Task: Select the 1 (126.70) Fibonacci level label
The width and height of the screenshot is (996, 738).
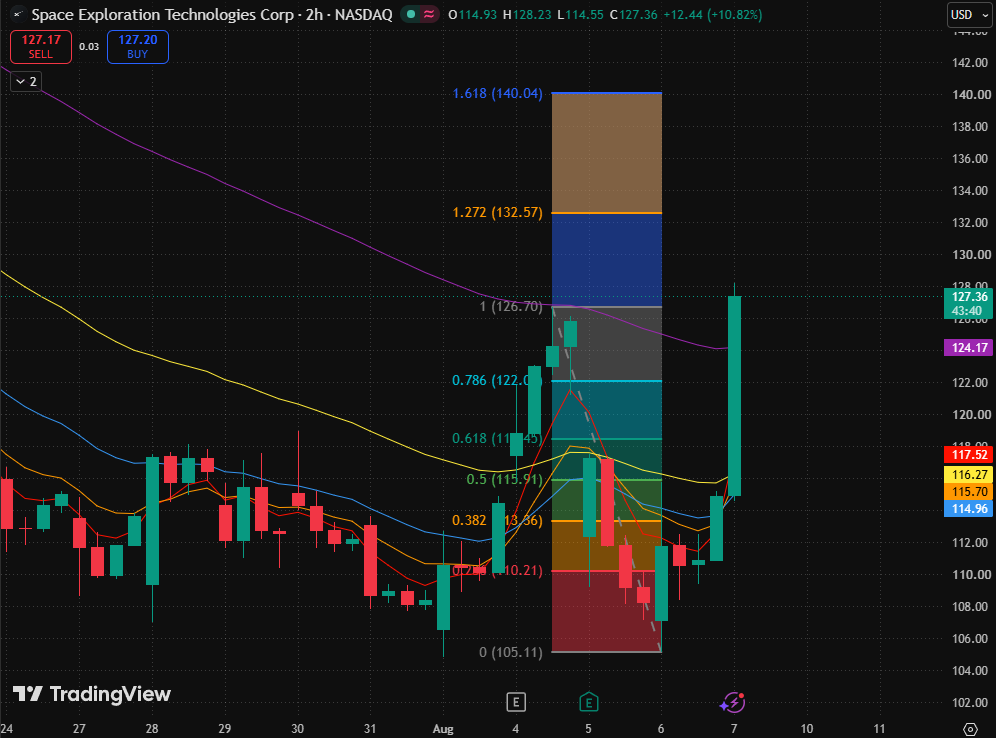Action: coord(511,306)
